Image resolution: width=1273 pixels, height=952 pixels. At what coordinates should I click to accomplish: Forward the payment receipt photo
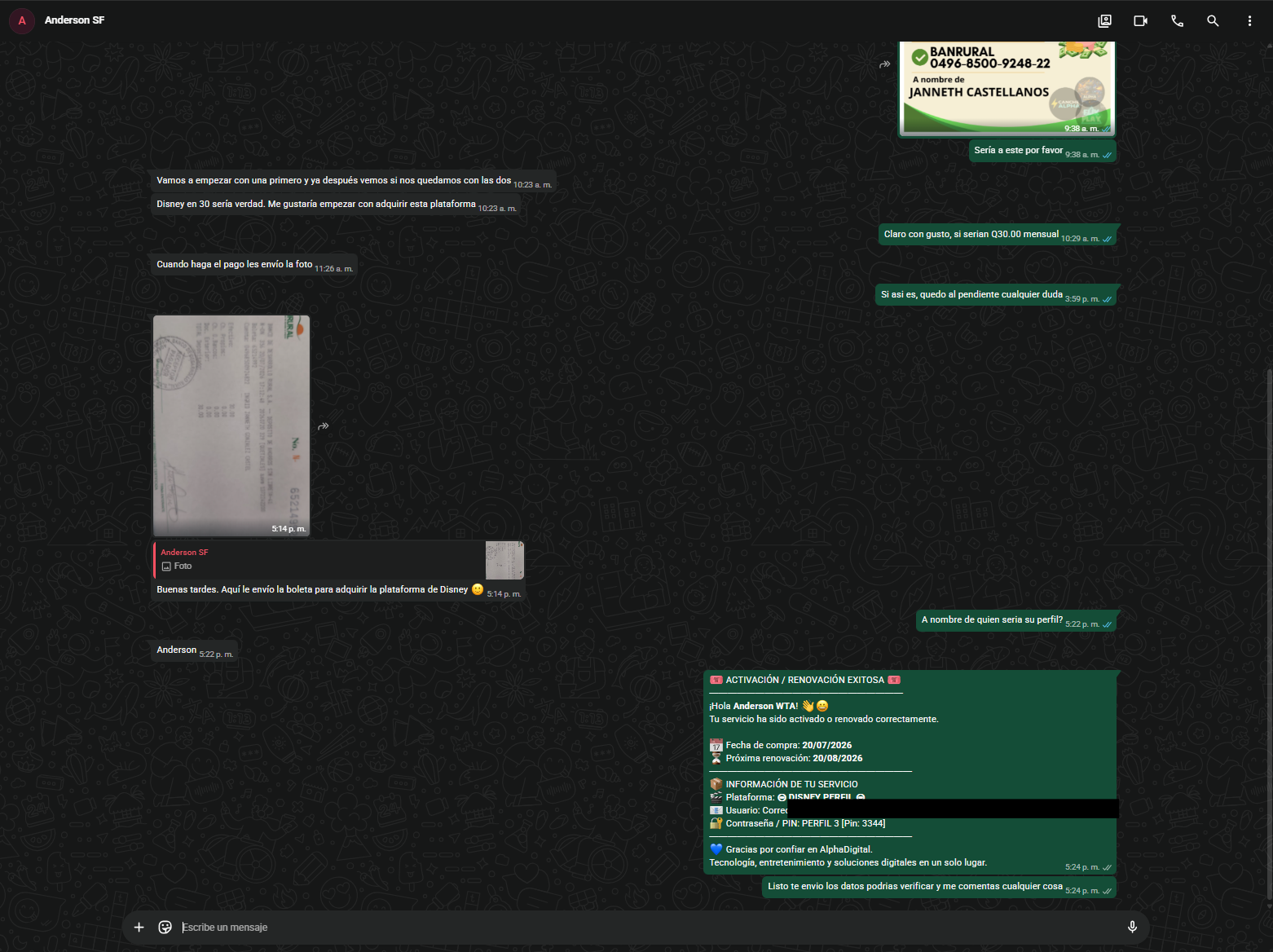point(324,426)
